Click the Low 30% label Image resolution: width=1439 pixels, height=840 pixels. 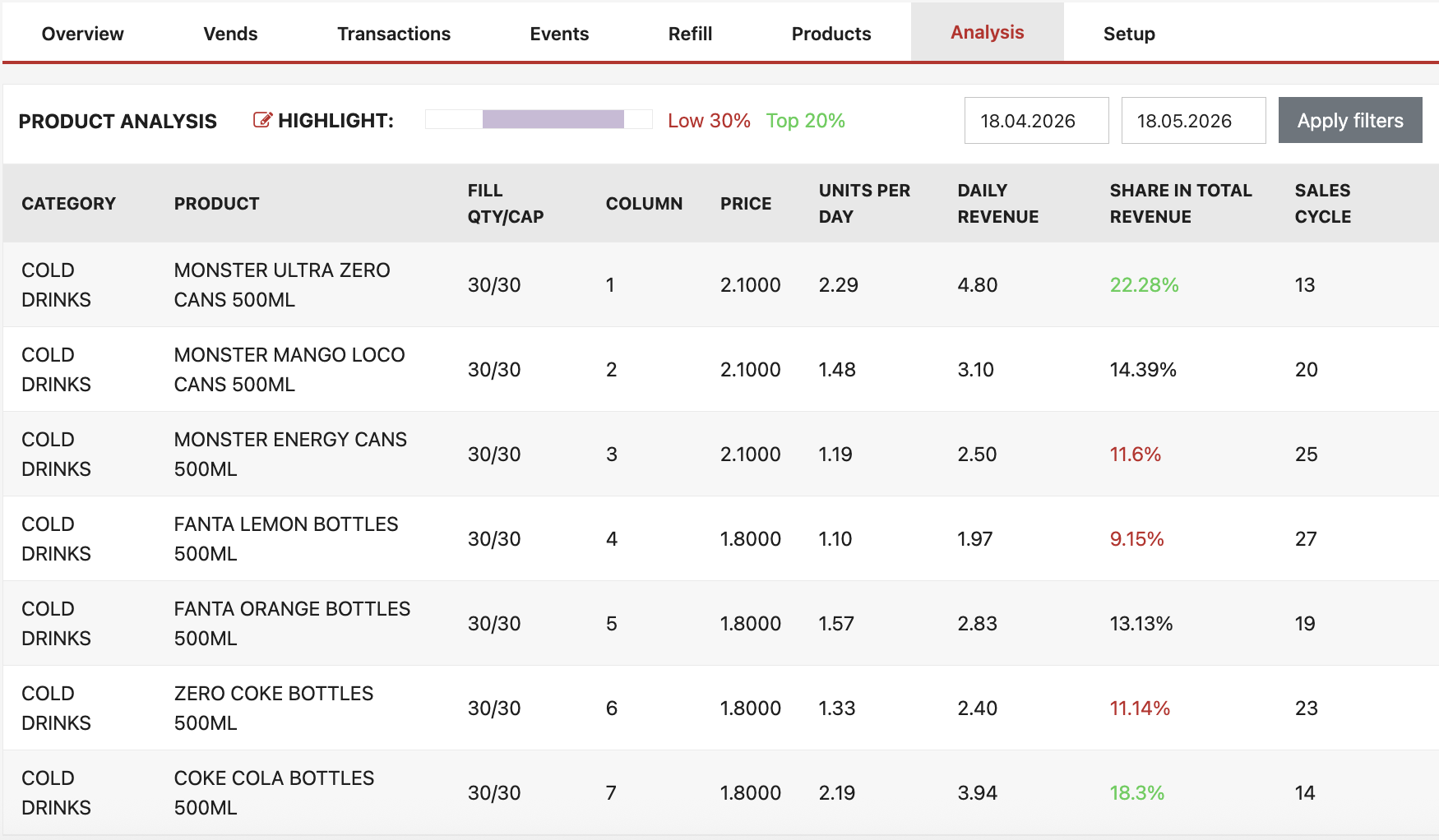click(709, 121)
